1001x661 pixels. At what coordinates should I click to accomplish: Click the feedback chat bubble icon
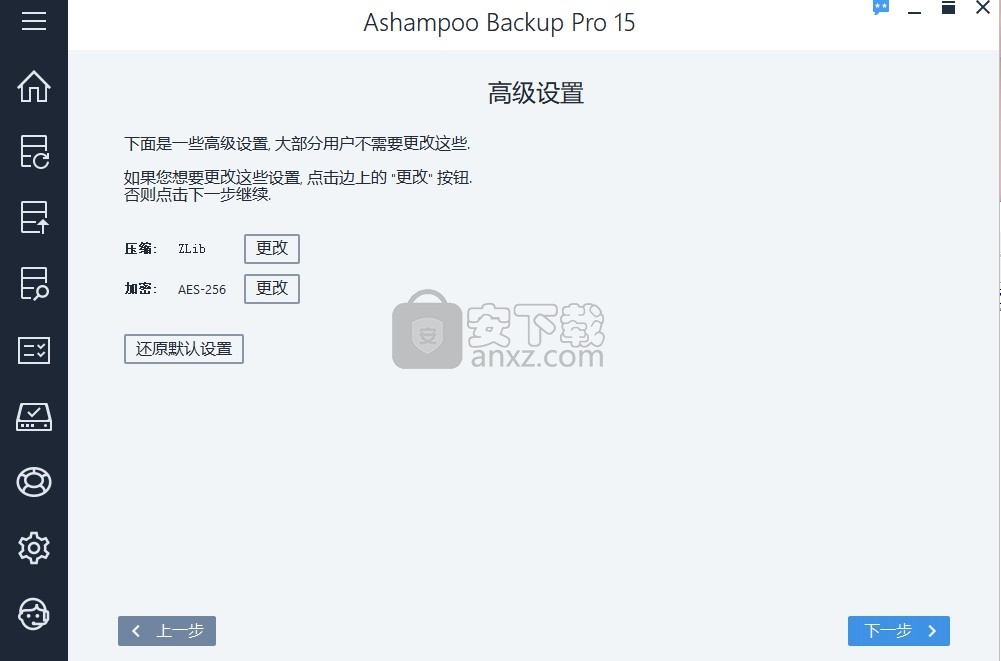pos(881,8)
